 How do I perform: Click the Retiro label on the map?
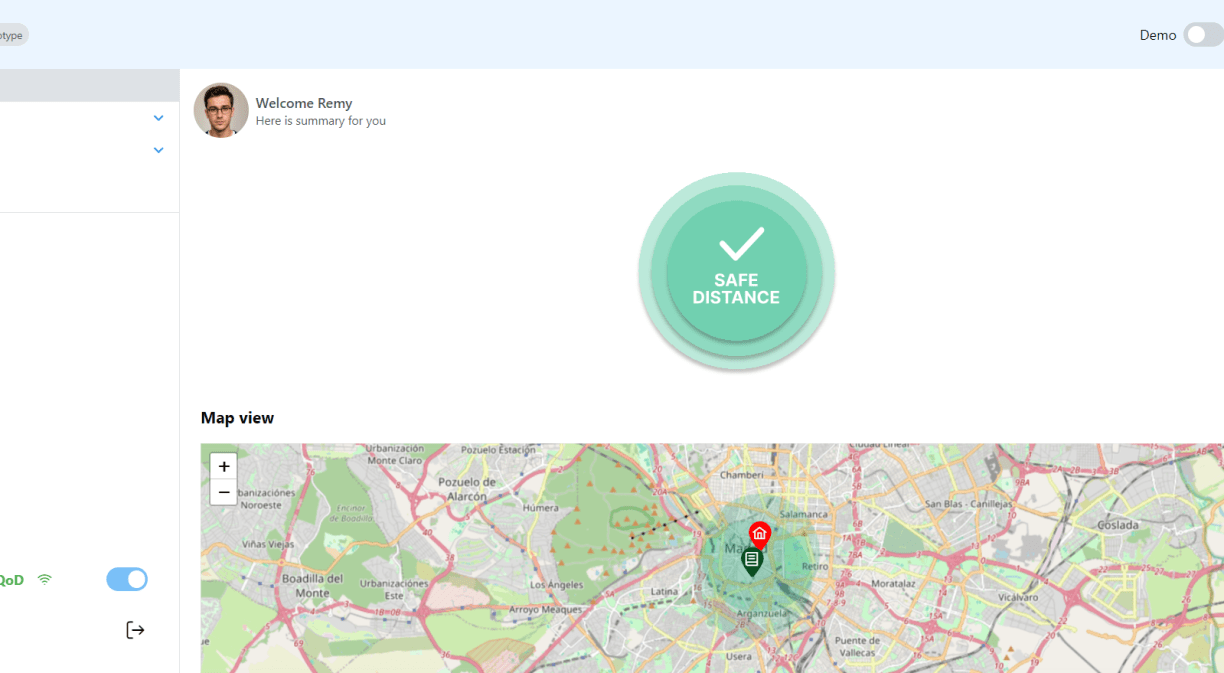(x=815, y=566)
